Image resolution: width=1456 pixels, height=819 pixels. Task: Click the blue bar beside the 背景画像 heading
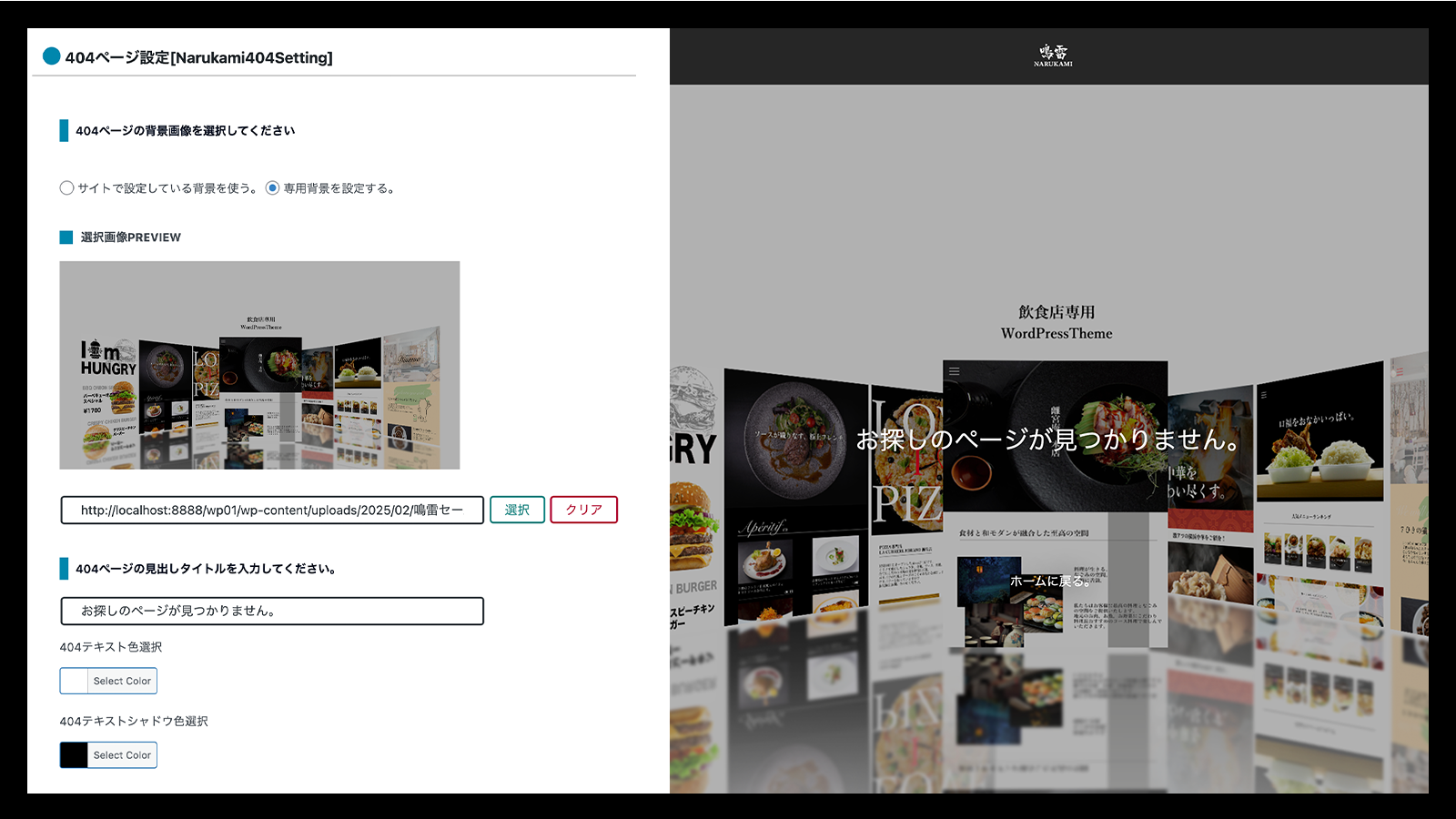(64, 131)
